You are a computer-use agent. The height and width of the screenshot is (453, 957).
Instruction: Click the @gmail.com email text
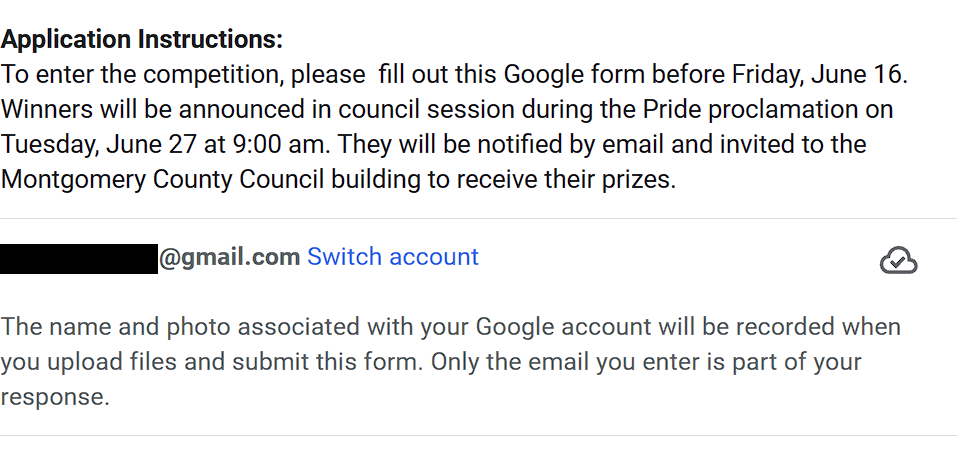(x=229, y=257)
